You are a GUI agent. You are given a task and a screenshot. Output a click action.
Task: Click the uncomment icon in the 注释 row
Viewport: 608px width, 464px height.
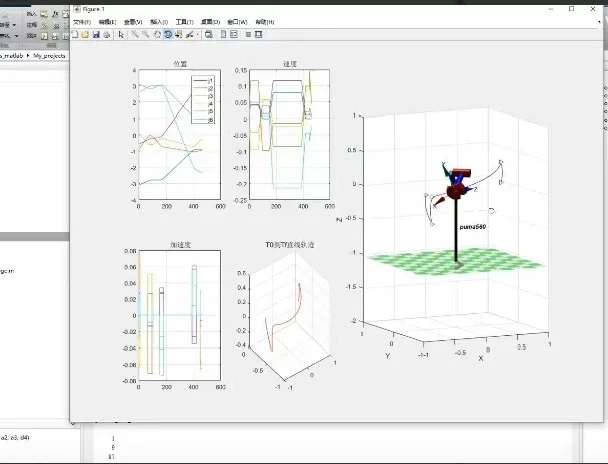(55, 25)
